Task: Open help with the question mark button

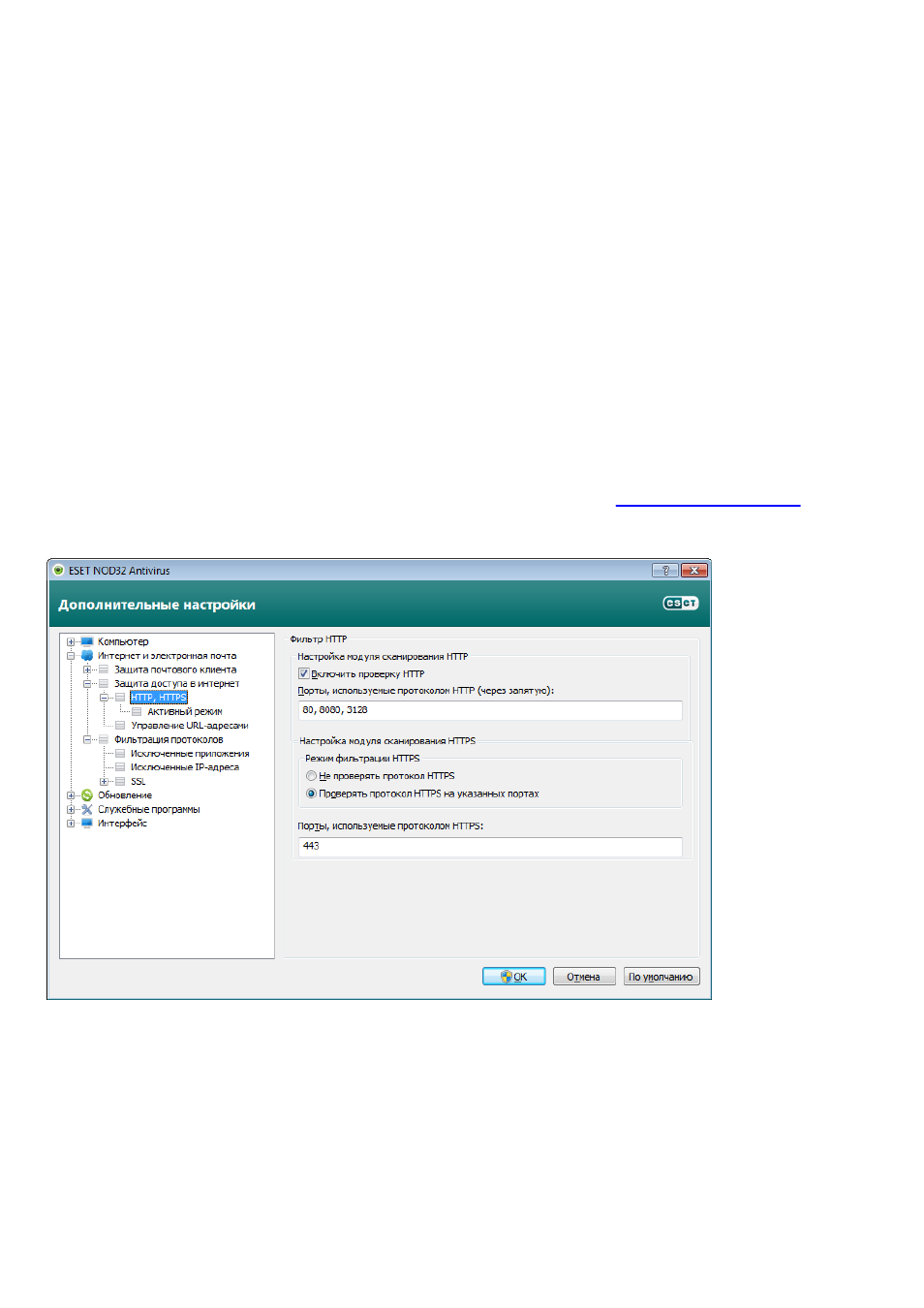Action: [665, 571]
